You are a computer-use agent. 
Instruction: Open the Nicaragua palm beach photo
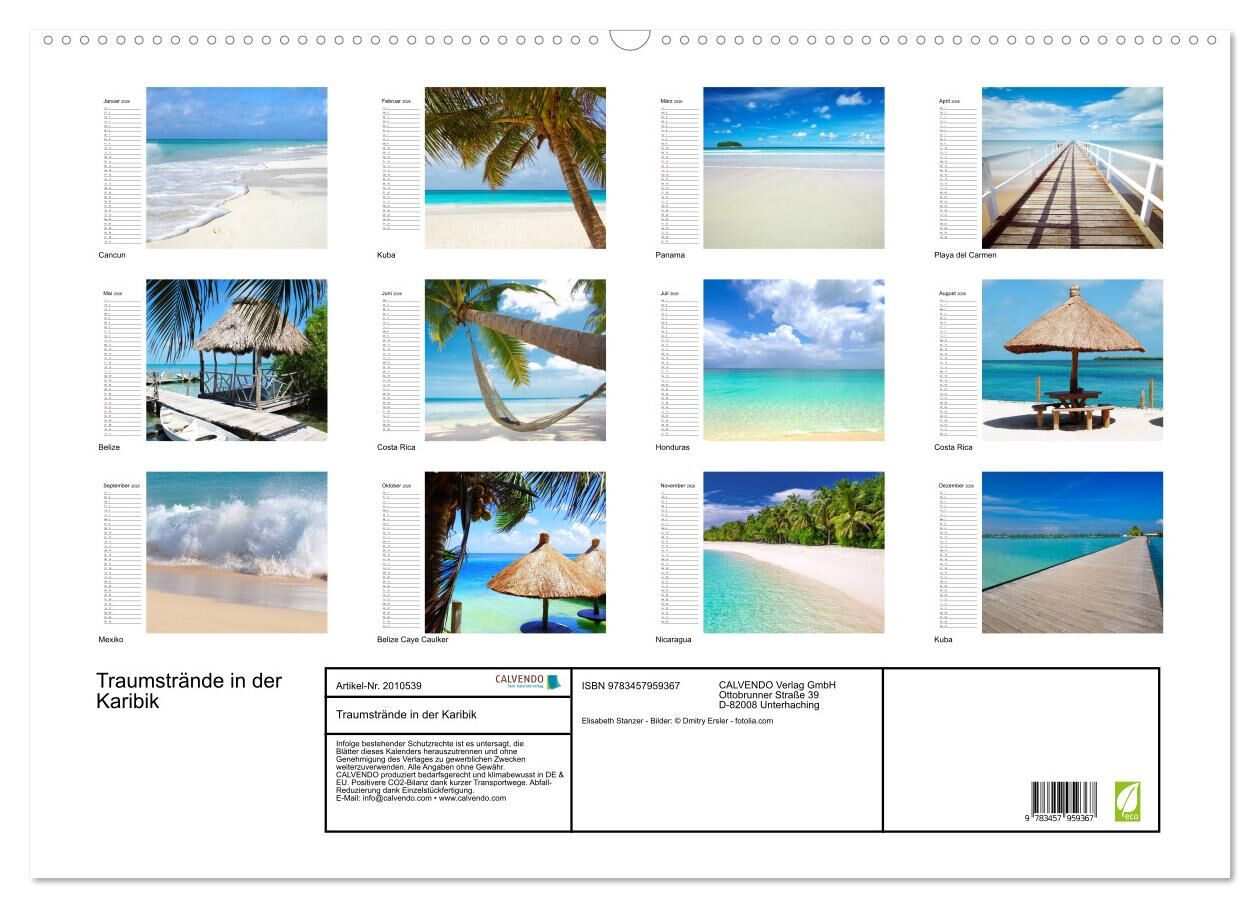(x=793, y=552)
